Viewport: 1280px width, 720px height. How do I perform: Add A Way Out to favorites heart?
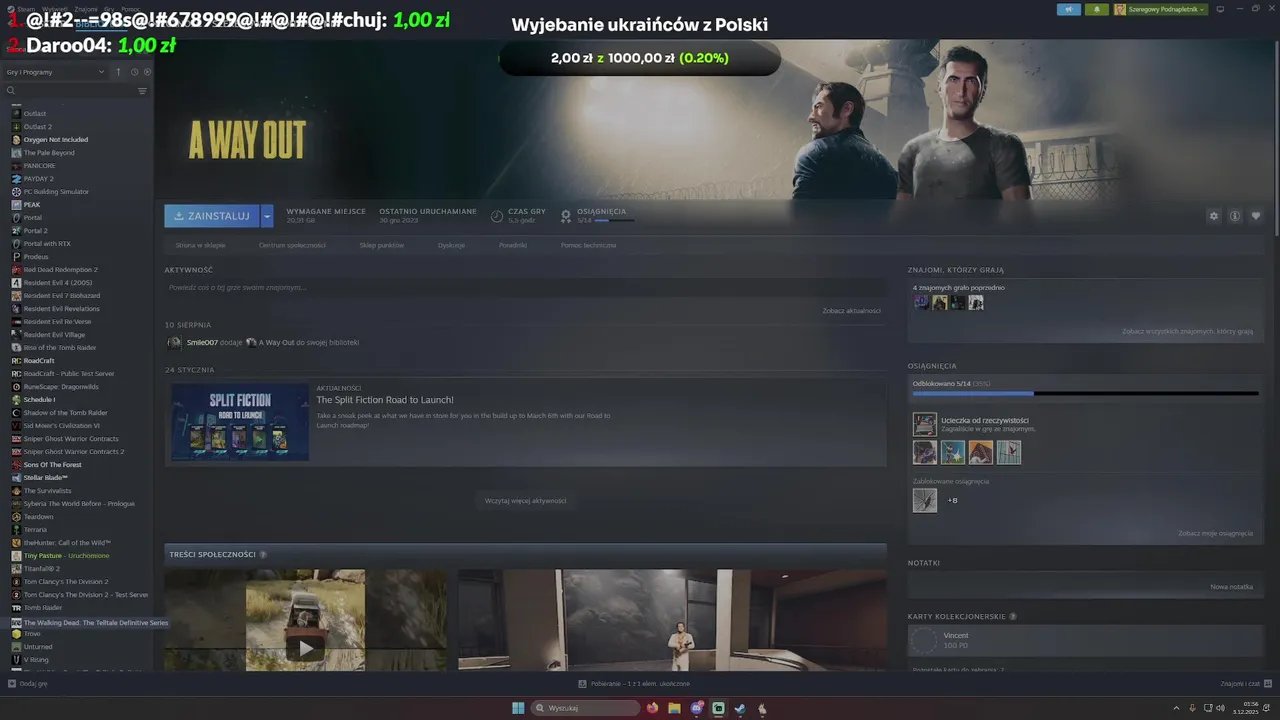[1256, 216]
